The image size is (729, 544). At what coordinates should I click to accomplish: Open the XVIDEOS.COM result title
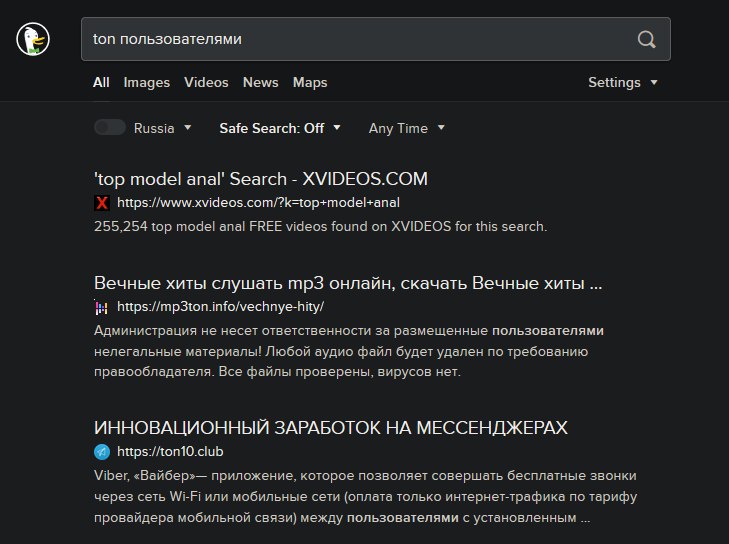point(260,179)
